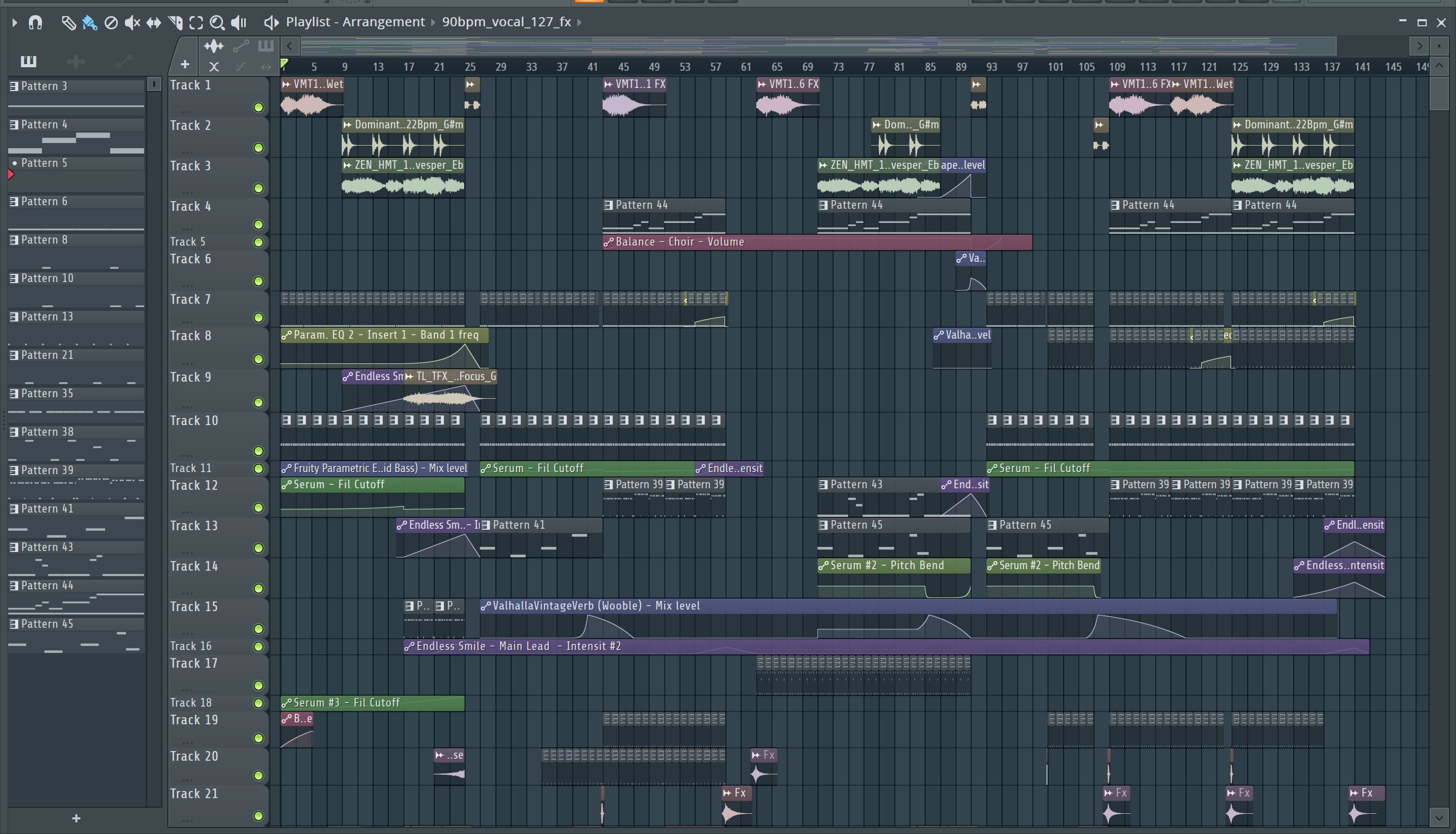Image resolution: width=1456 pixels, height=834 pixels.
Task: Open Playlist - Arrangement dropdown
Action: coord(355,22)
